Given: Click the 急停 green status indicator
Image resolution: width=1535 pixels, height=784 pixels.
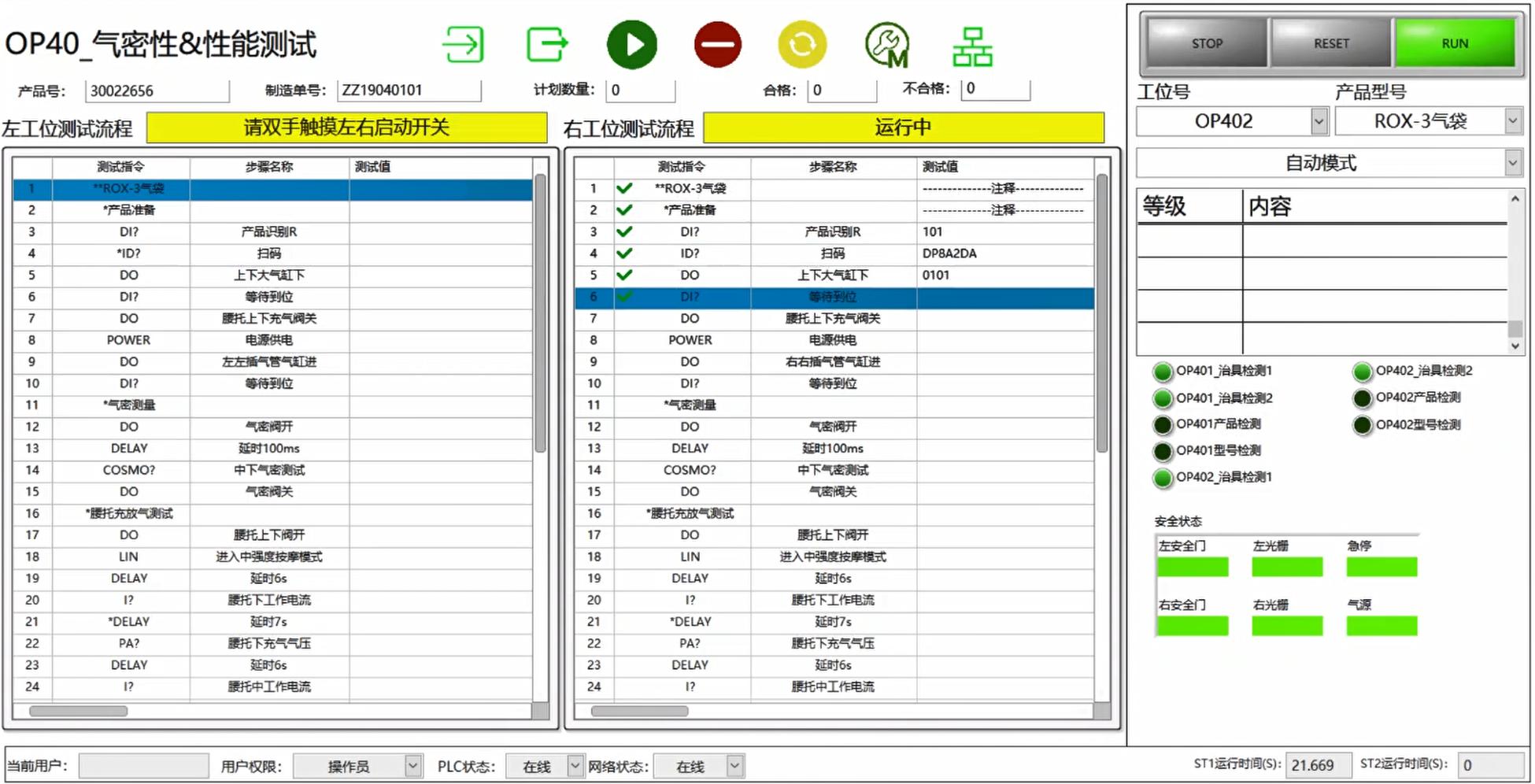Looking at the screenshot, I should point(1381,567).
